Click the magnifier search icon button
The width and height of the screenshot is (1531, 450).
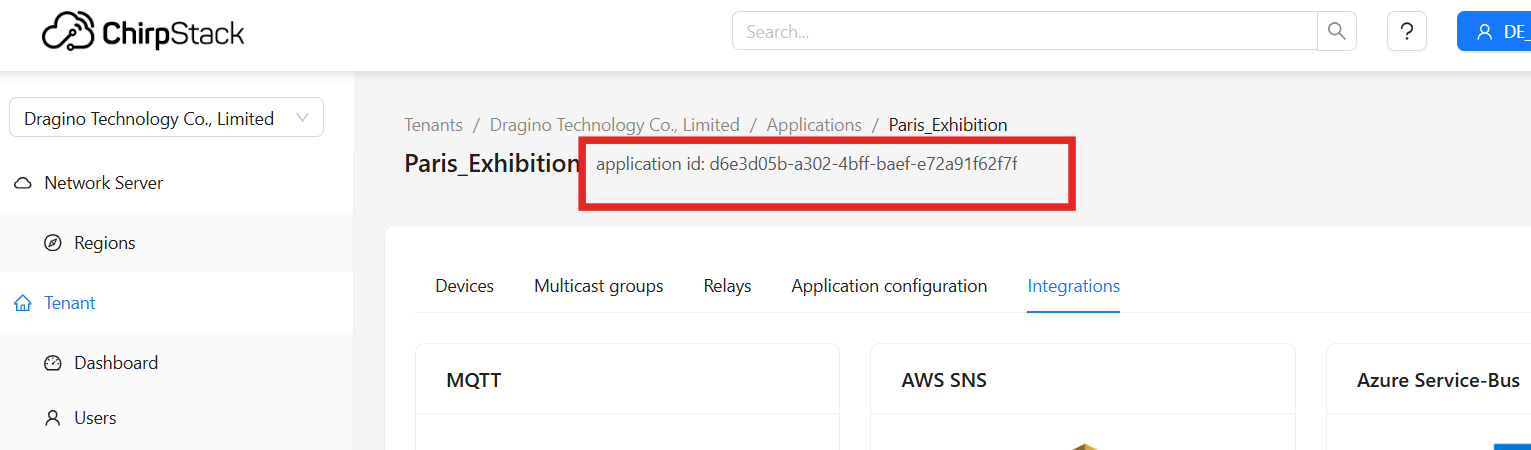[x=1336, y=31]
